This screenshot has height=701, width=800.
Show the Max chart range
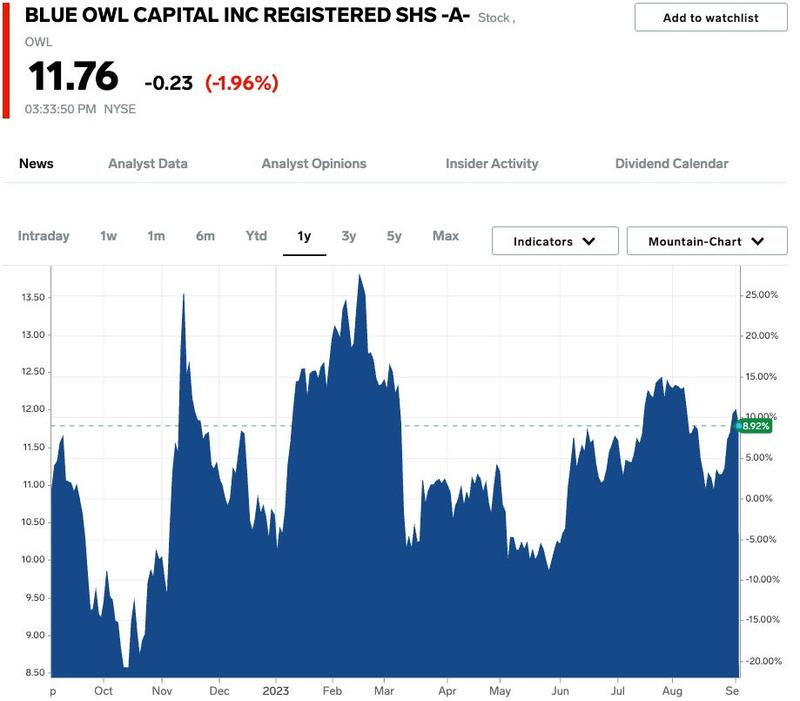click(445, 236)
